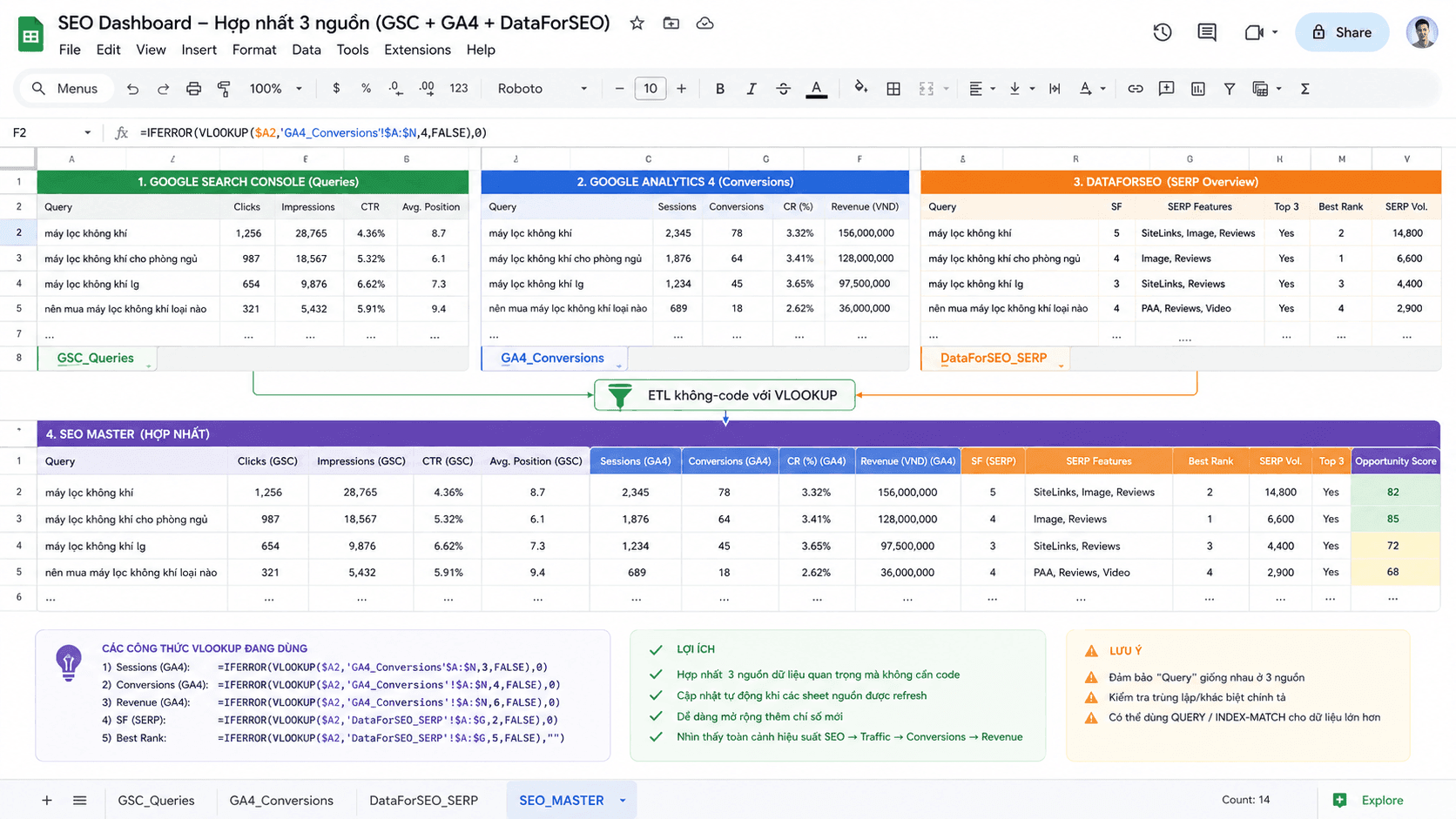Click the Count: 14 status

coord(1245,800)
